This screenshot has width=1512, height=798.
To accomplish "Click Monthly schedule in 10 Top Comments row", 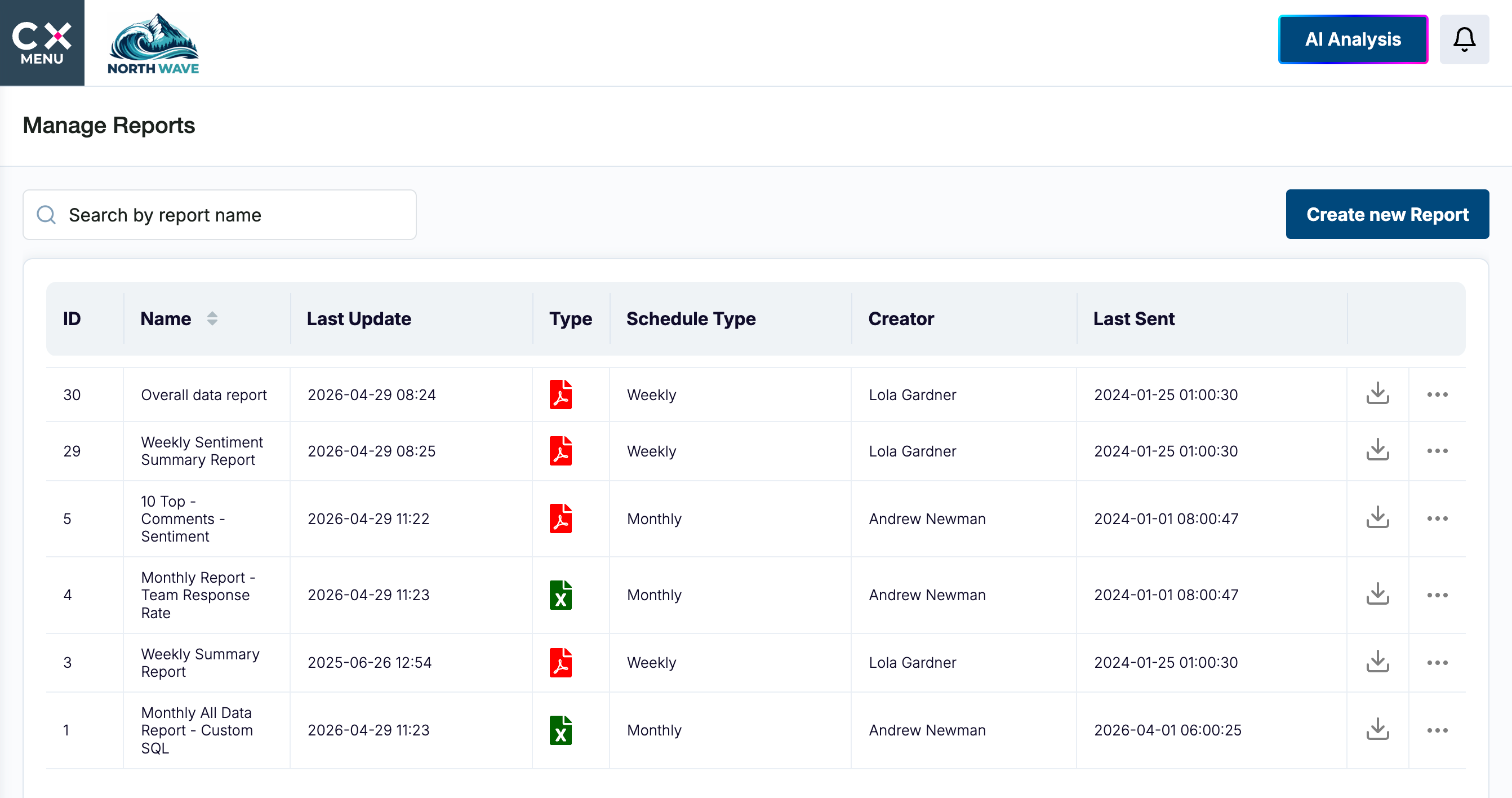I will (x=654, y=518).
